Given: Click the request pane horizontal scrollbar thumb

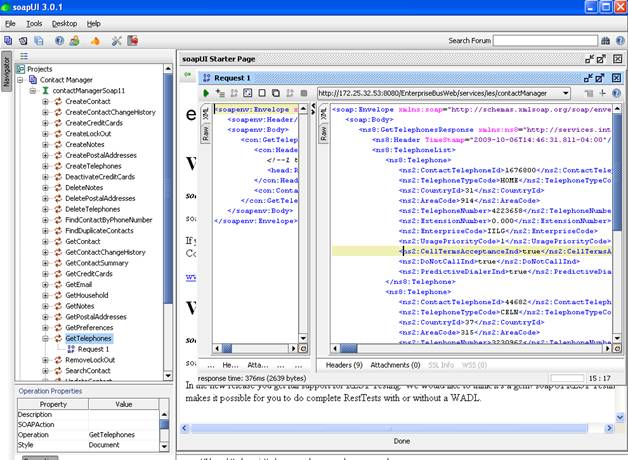Looking at the screenshot, I should click(x=227, y=348).
